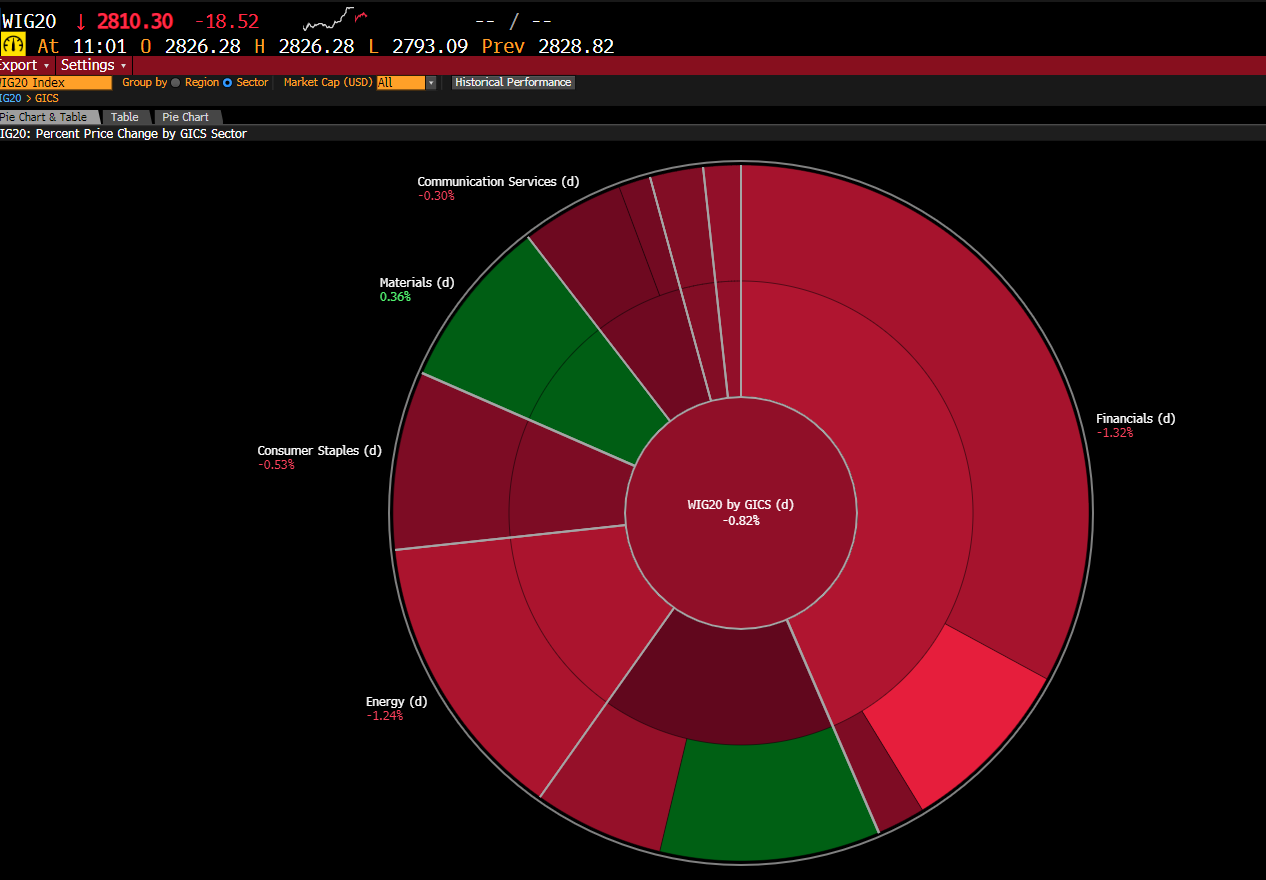The width and height of the screenshot is (1266, 880).
Task: Switch to the Pie Chart tab
Action: point(186,117)
